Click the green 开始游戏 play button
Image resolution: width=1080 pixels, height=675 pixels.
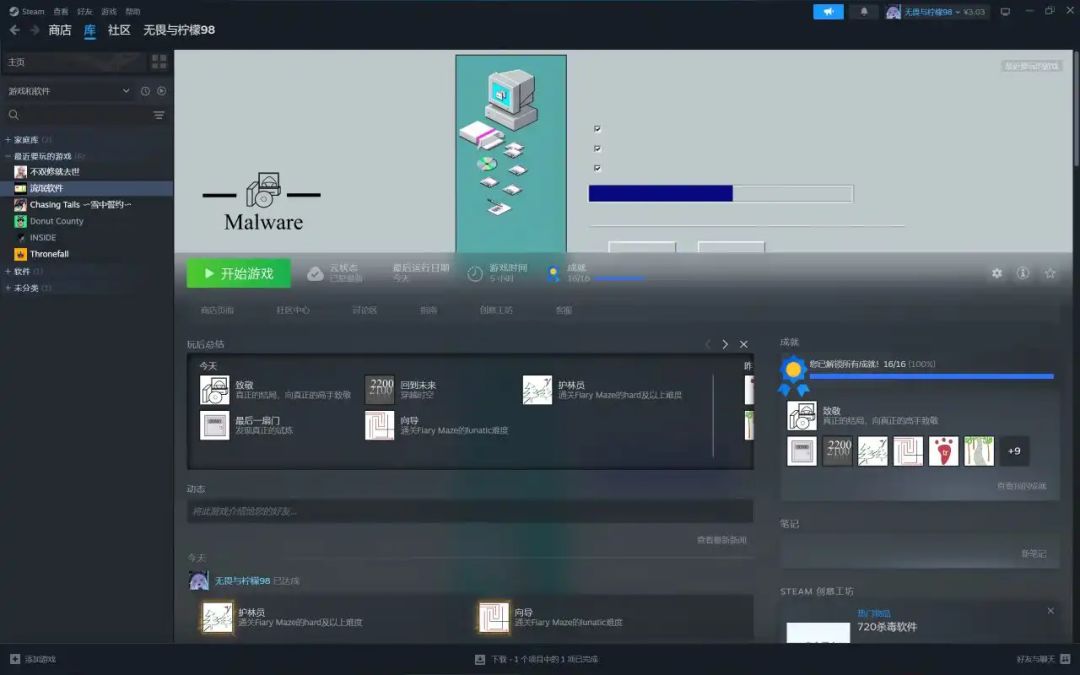point(238,273)
